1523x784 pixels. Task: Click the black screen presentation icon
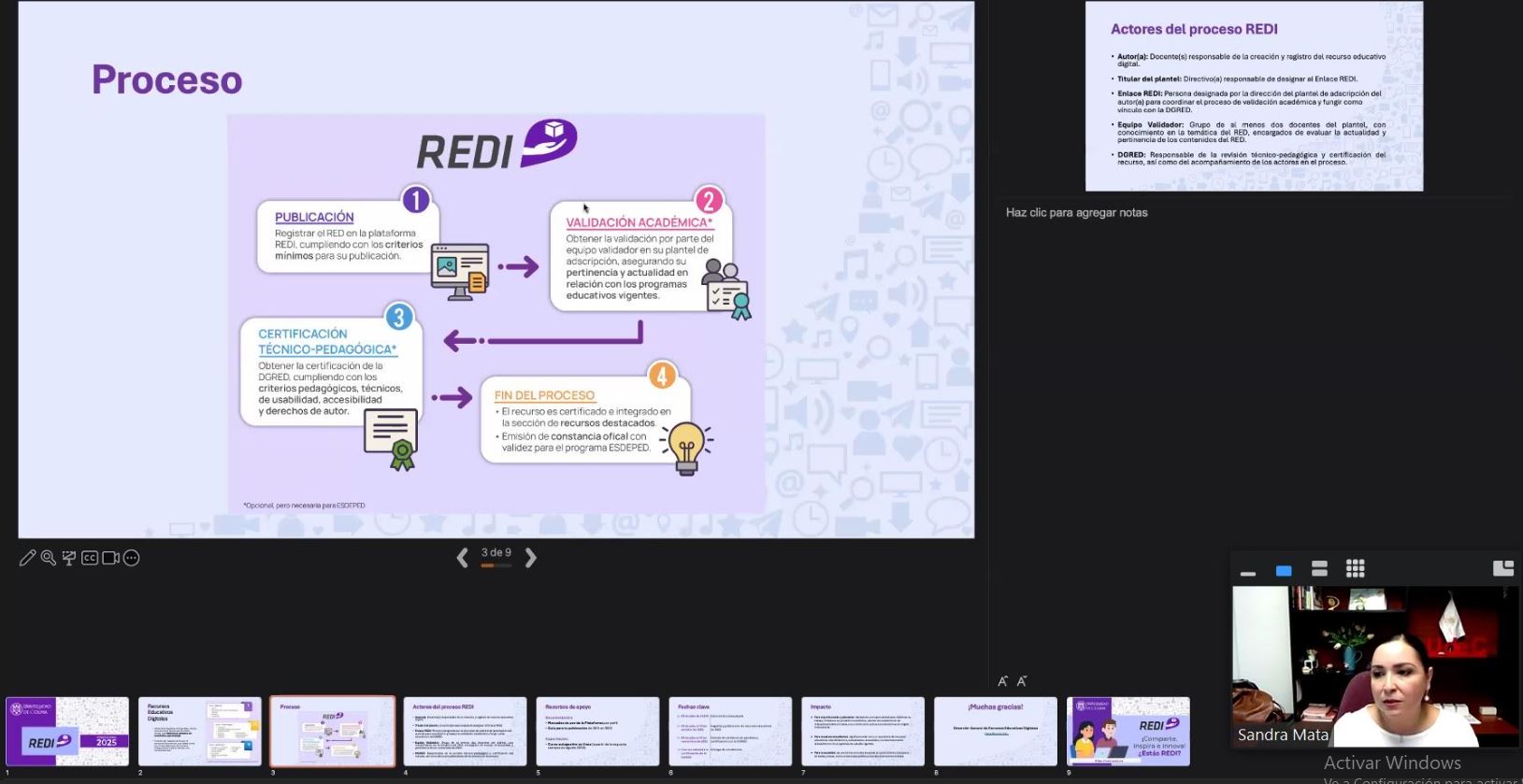click(x=69, y=558)
